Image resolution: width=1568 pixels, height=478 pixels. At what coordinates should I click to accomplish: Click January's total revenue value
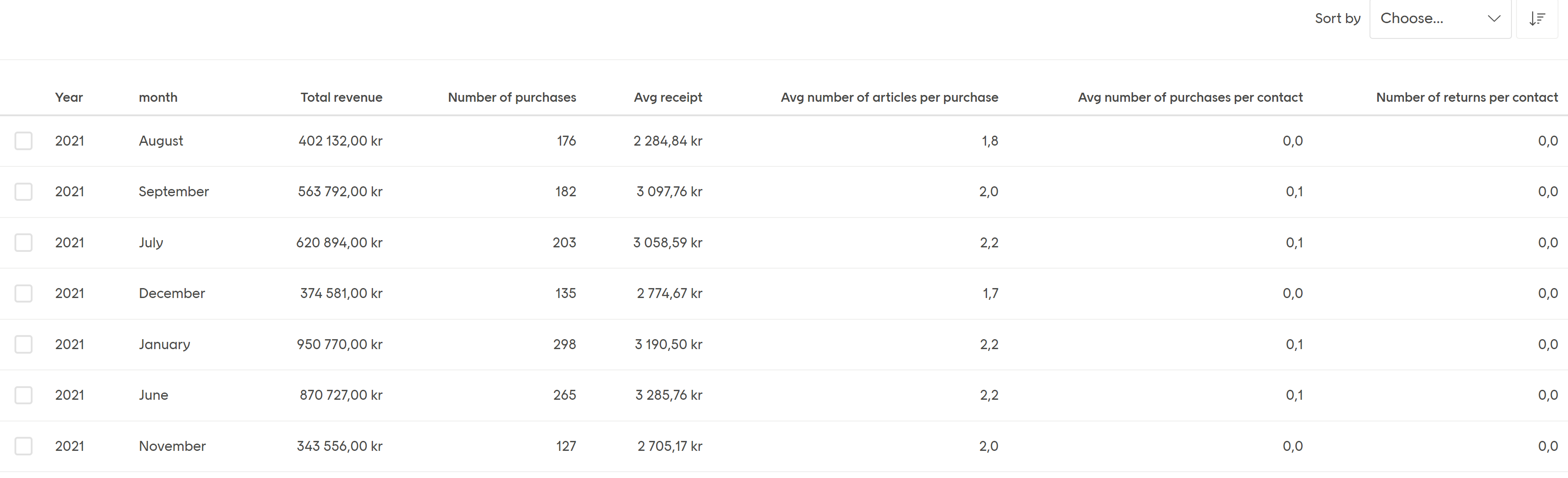coord(339,344)
